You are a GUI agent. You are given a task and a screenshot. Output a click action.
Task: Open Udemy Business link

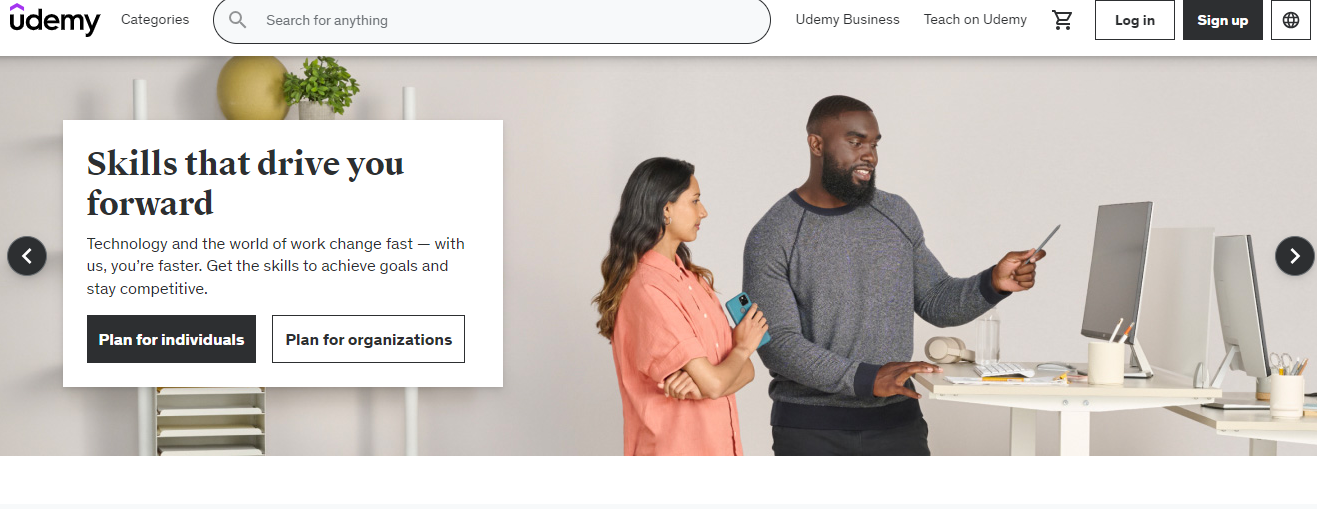pyautogui.click(x=848, y=19)
